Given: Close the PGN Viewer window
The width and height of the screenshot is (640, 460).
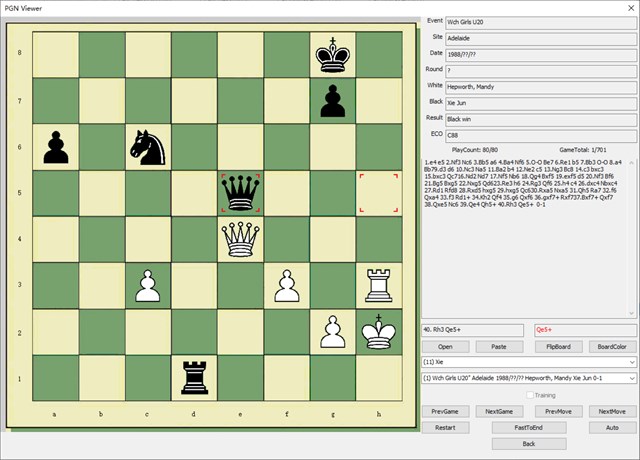Looking at the screenshot, I should pos(631,8).
